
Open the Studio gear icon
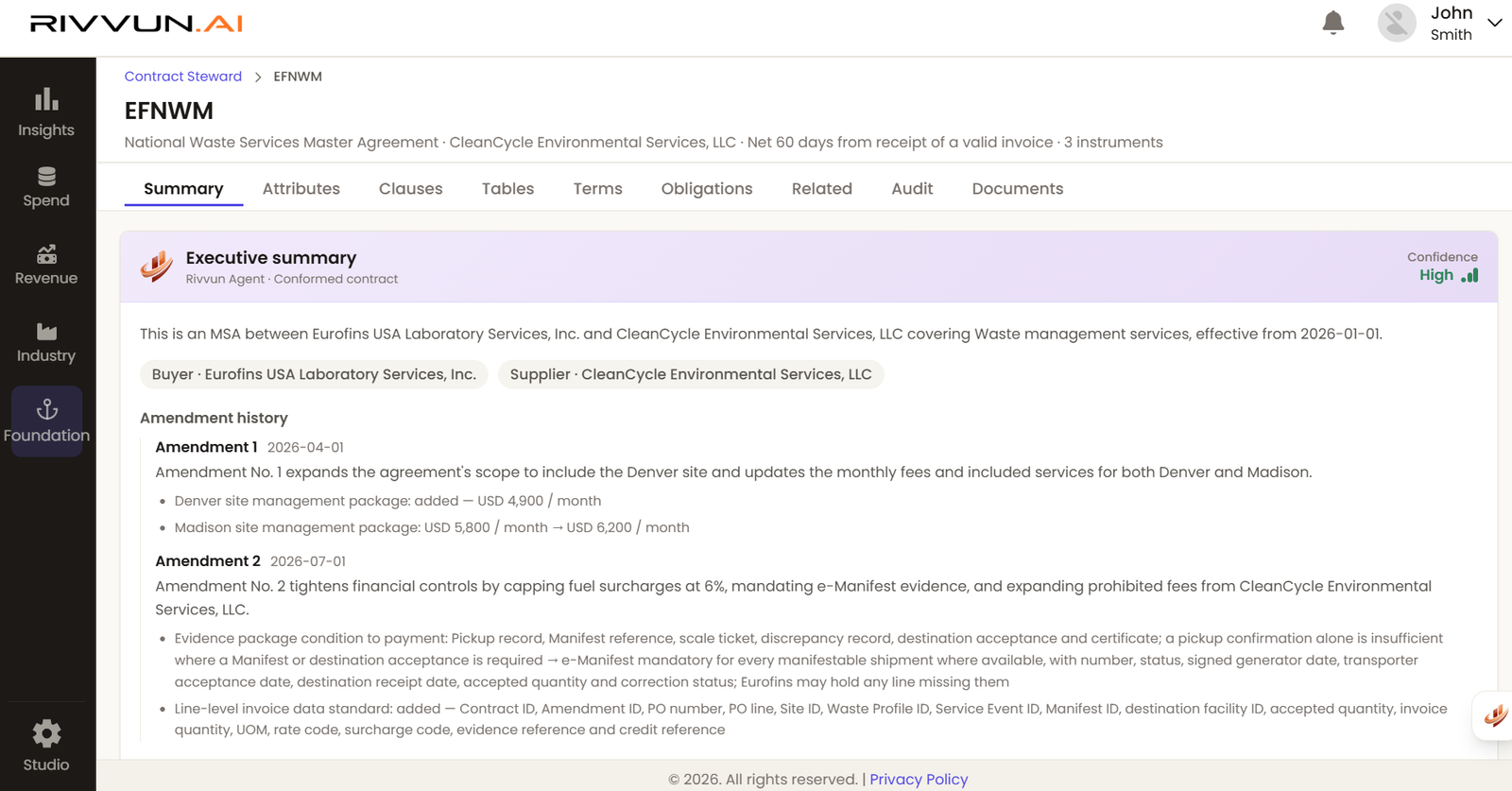[46, 733]
